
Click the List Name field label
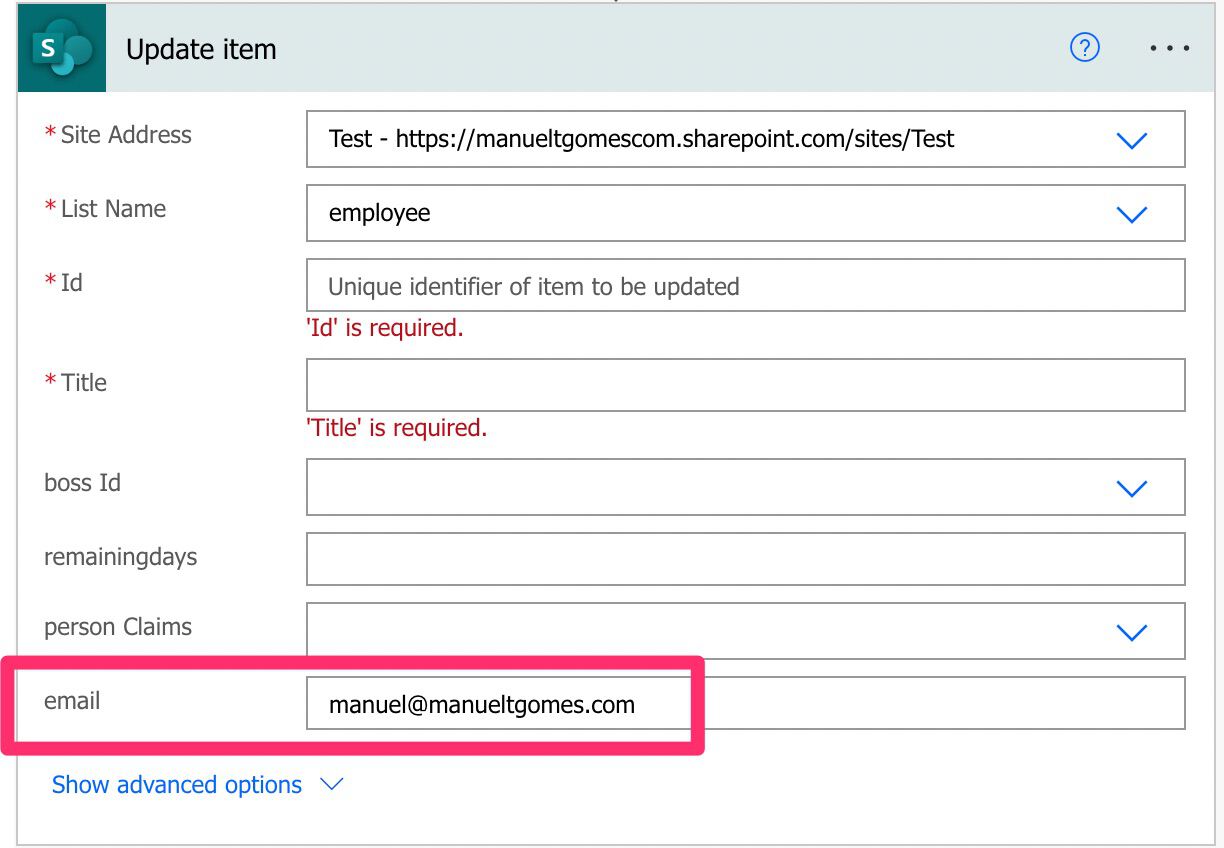113,209
